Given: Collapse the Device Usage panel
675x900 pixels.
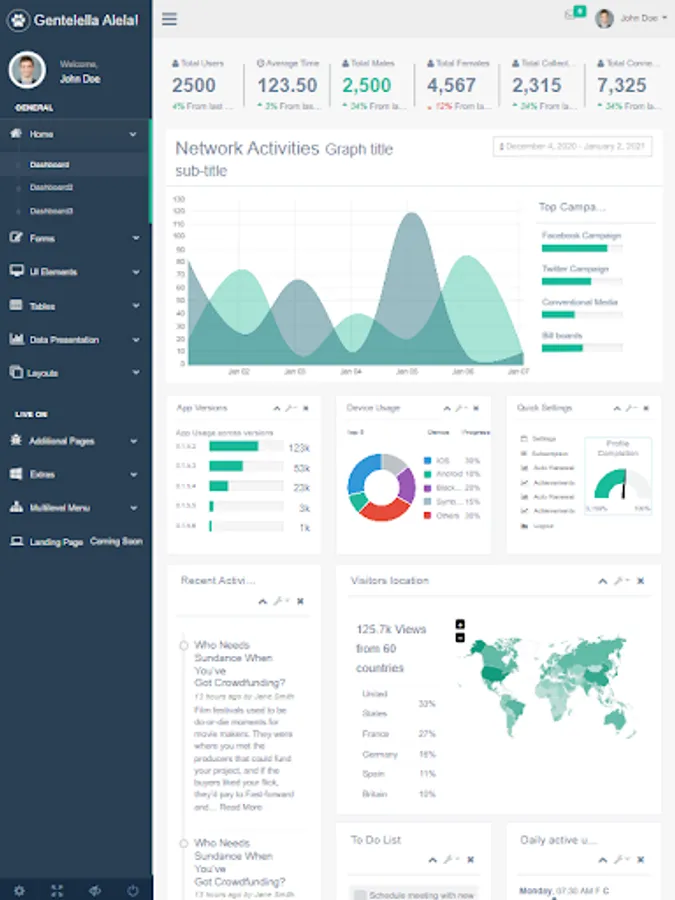Looking at the screenshot, I should [447, 409].
